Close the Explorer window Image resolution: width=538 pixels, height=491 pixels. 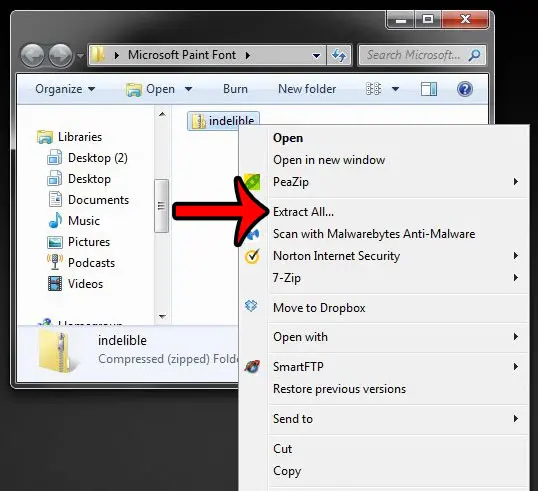pos(465,19)
